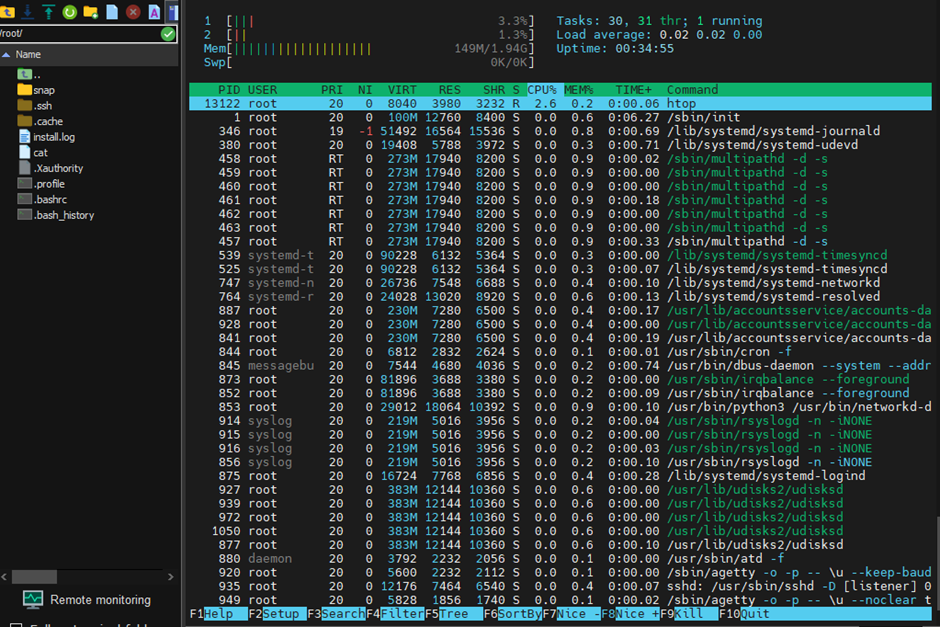This screenshot has width=940, height=627.
Task: Sort processes by the Command column header
Action: (x=692, y=90)
